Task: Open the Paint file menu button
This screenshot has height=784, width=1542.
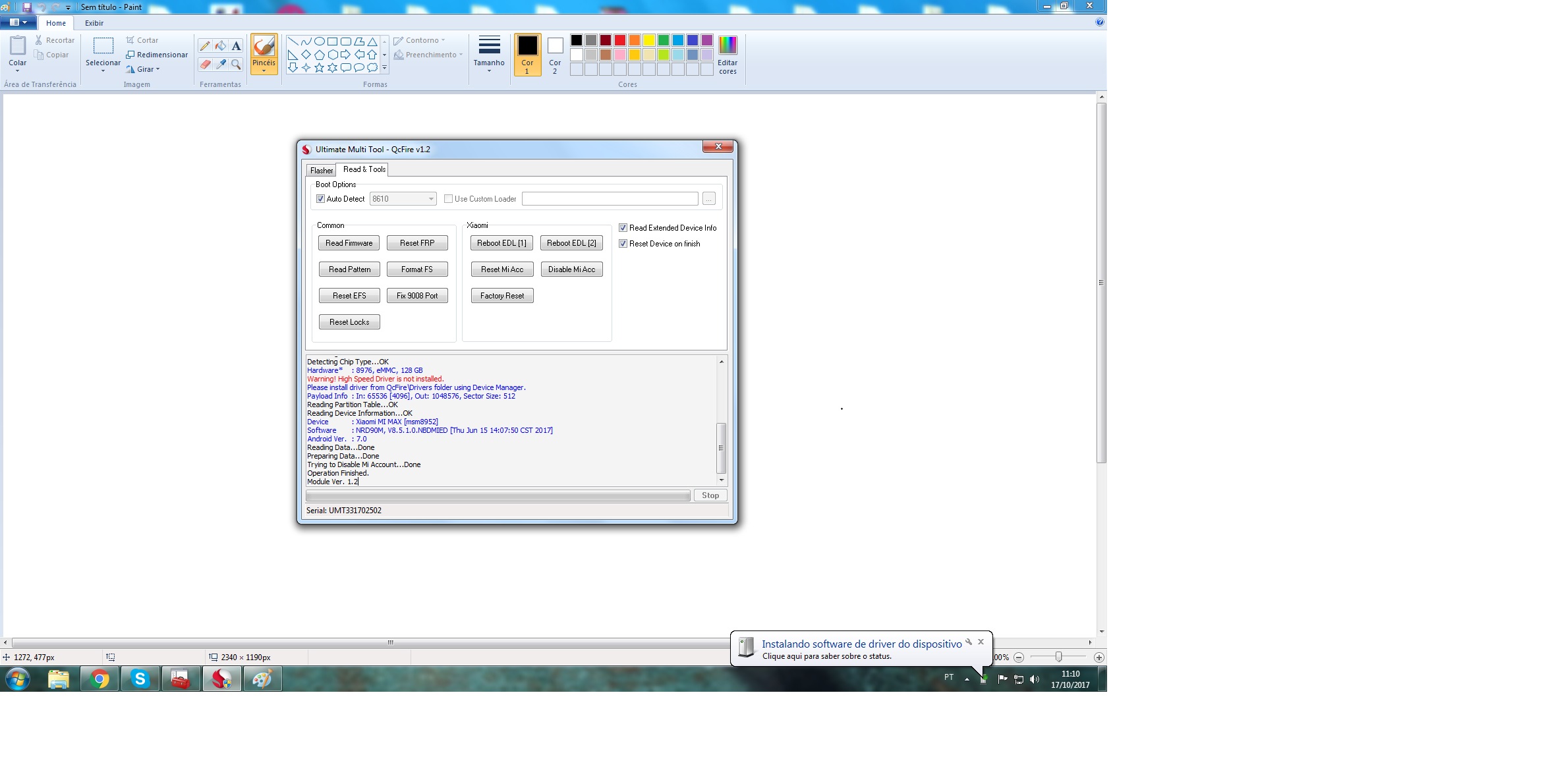Action: [x=18, y=22]
